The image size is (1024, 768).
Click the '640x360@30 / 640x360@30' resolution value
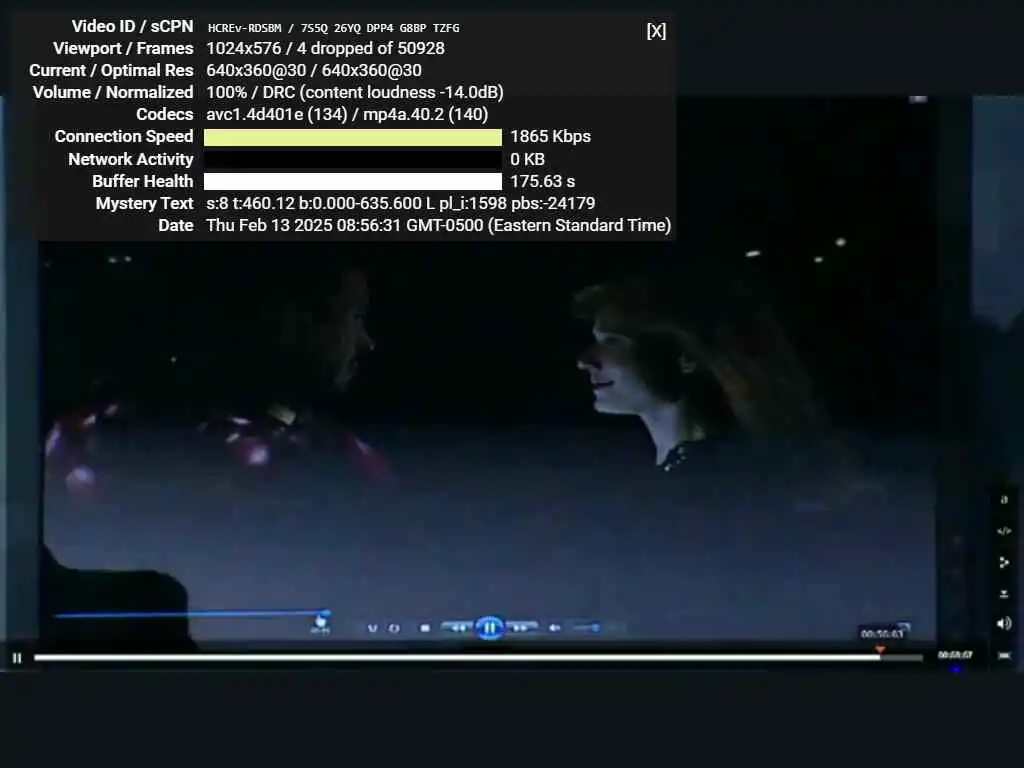pos(314,71)
